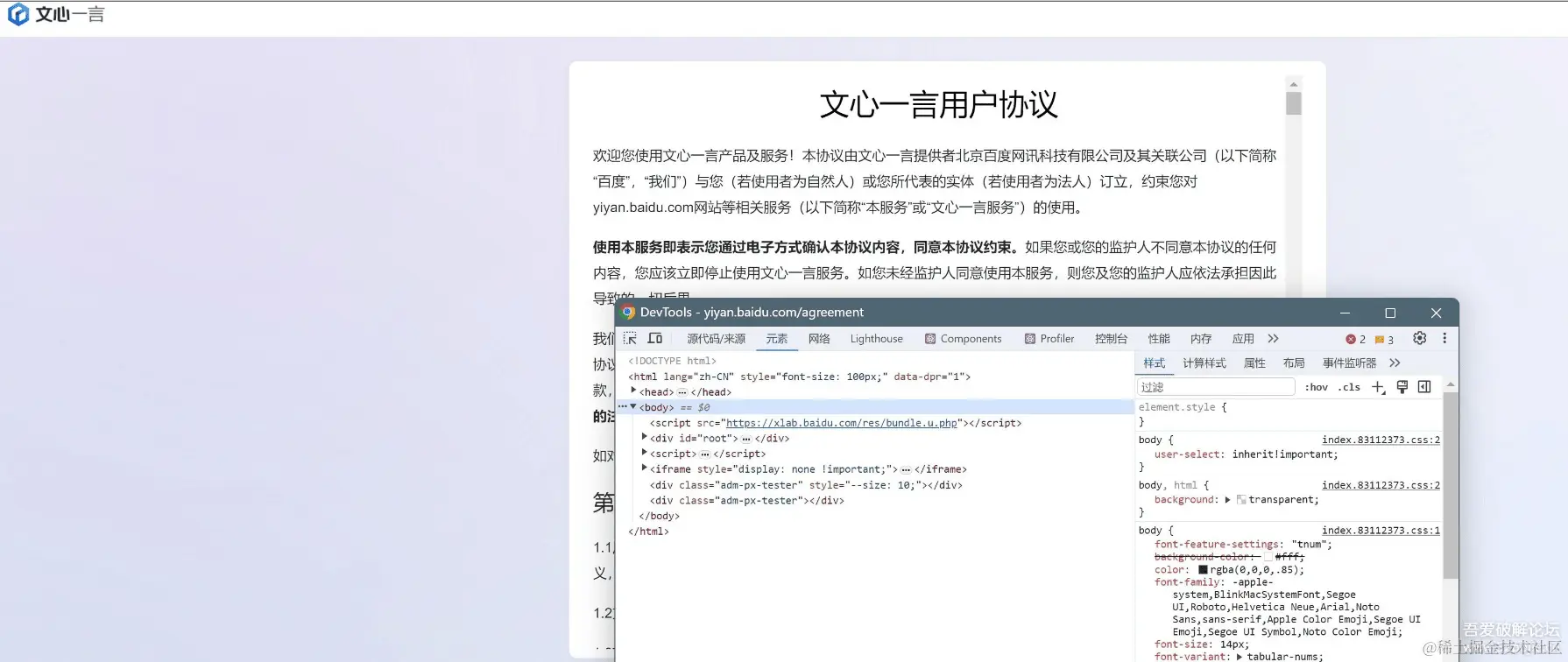Image resolution: width=1568 pixels, height=662 pixels.
Task: Switch to the 网络 tab
Action: (819, 339)
